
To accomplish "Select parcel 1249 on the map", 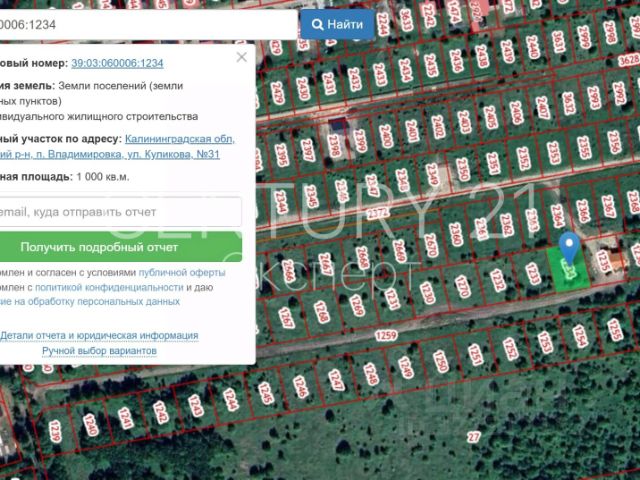I will pos(406,367).
